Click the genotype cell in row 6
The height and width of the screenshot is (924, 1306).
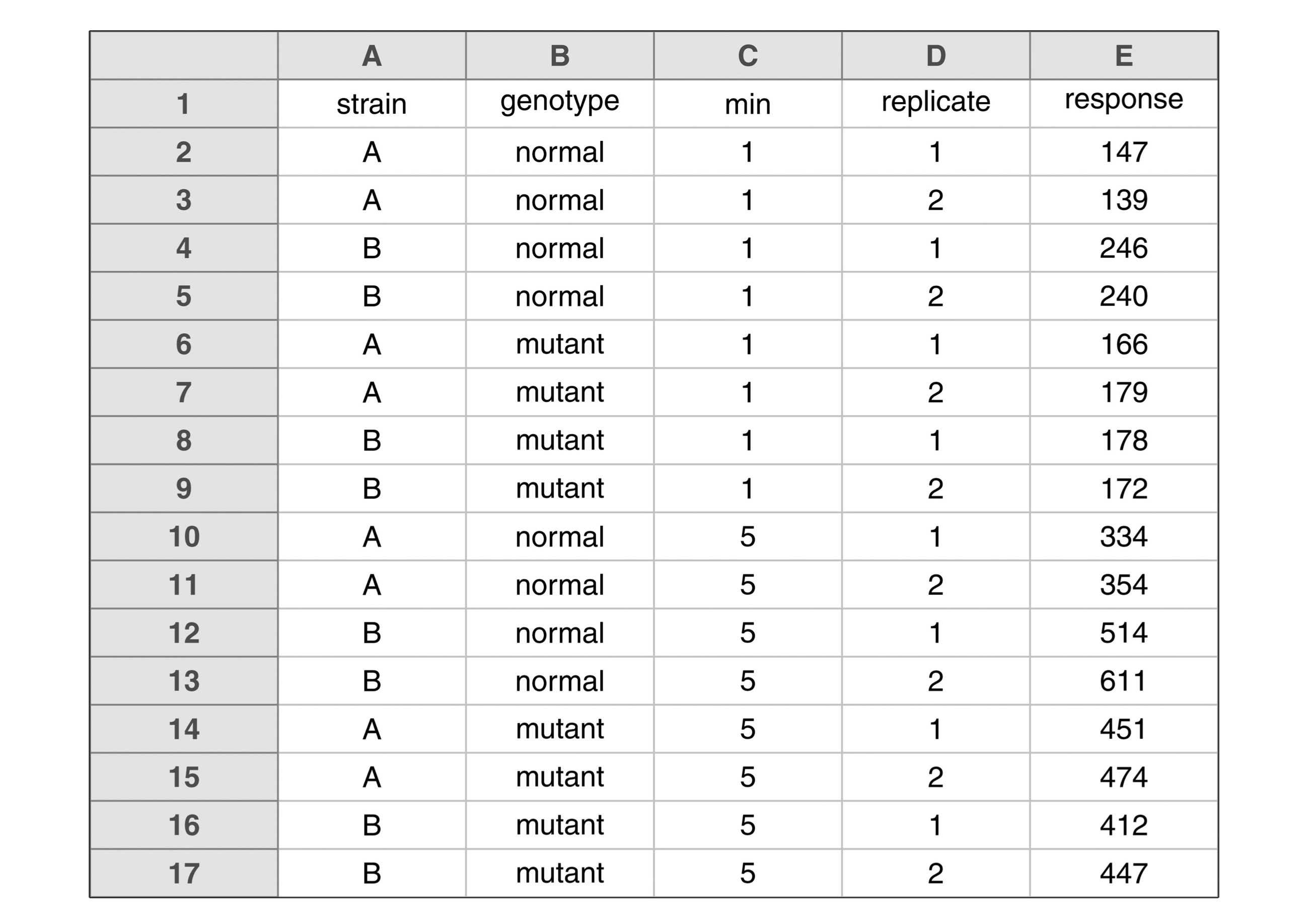559,344
